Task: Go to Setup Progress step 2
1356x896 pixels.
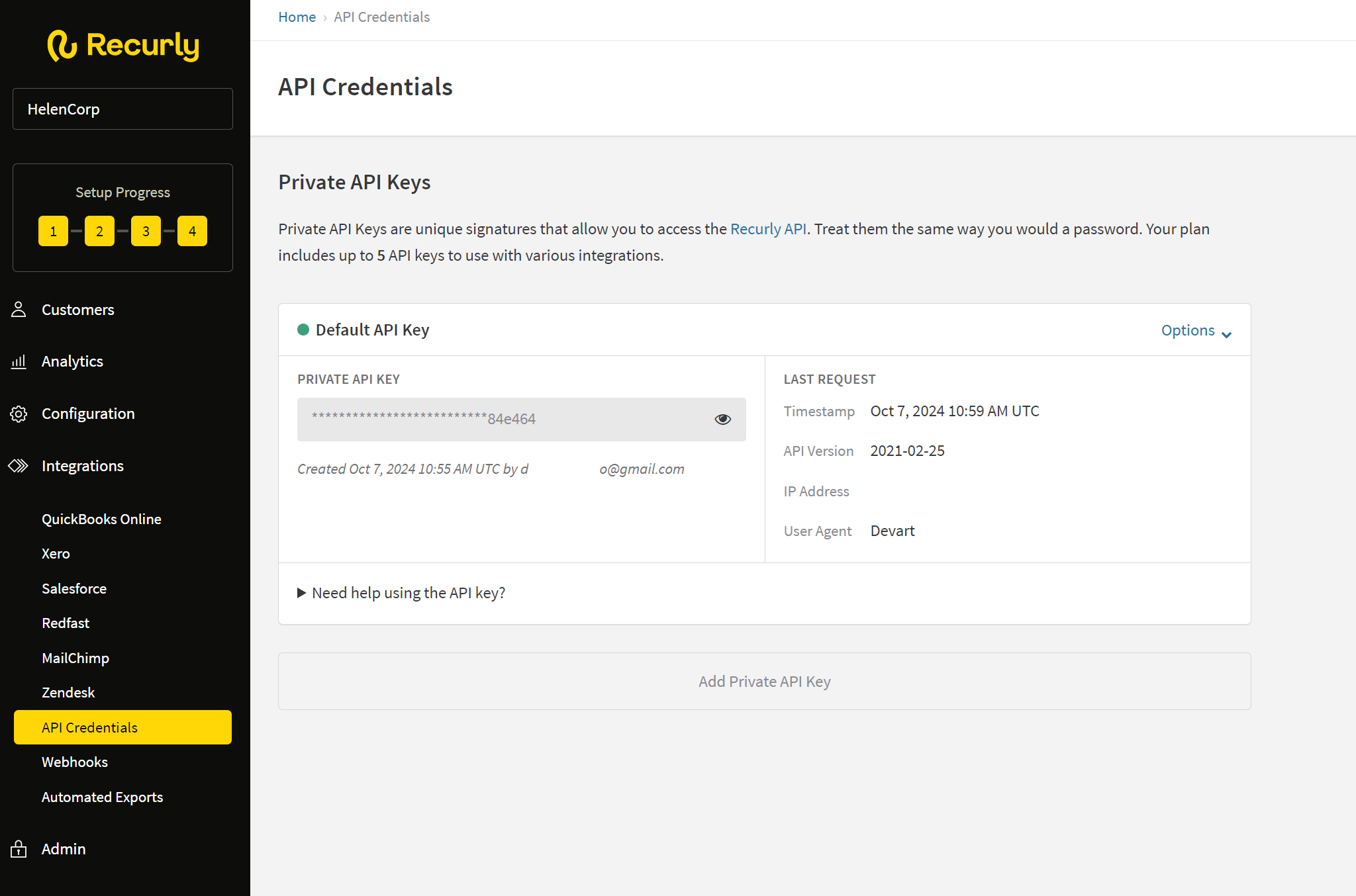Action: 99,231
